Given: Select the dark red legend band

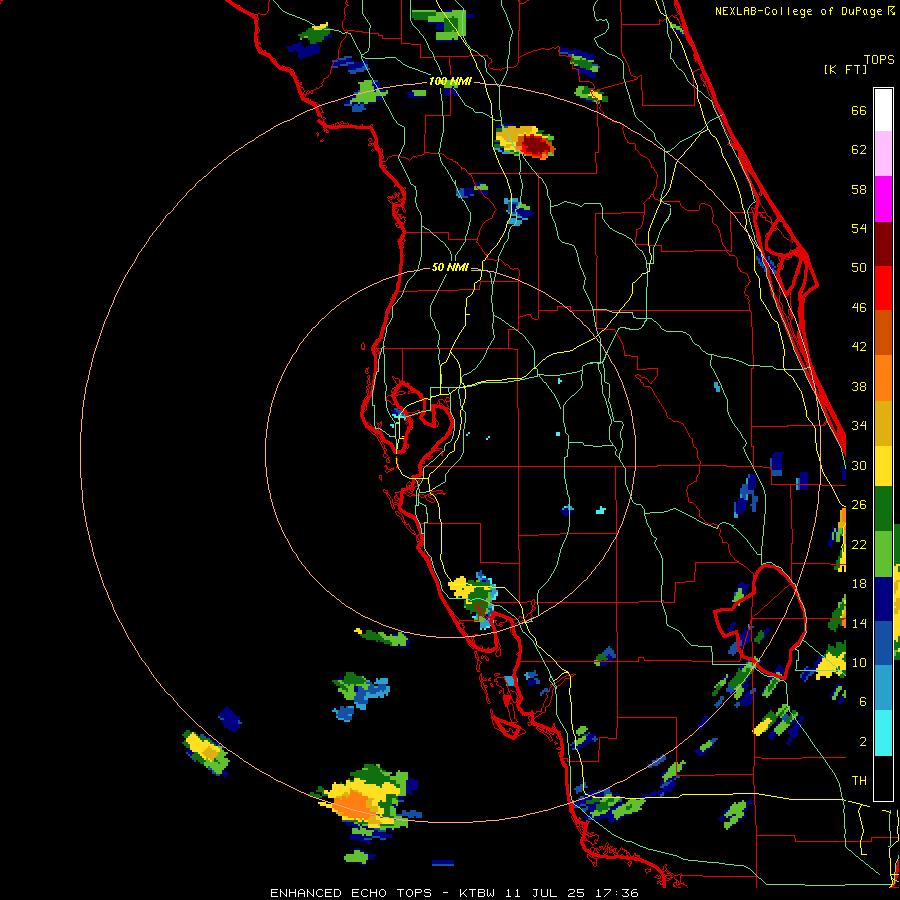Looking at the screenshot, I should (883, 244).
